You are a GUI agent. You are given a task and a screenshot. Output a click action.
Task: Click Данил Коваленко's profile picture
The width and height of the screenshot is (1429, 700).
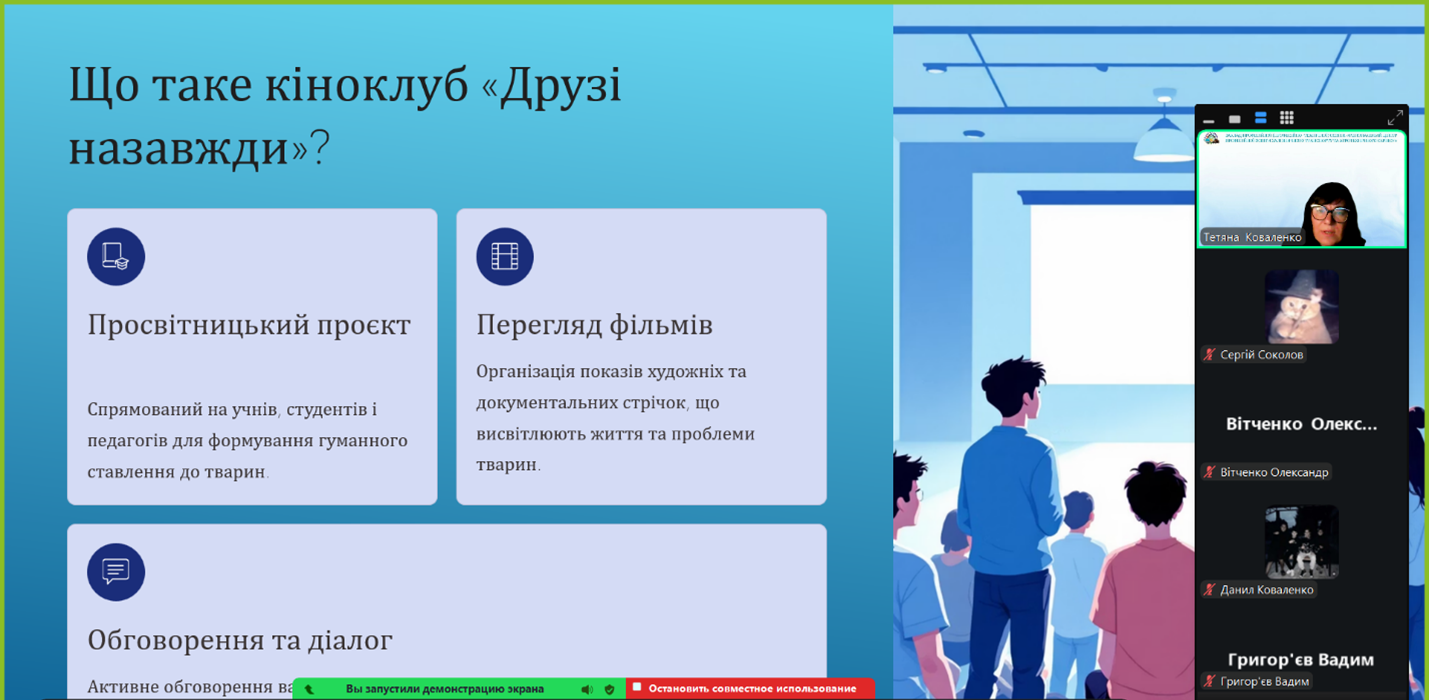tap(1301, 541)
